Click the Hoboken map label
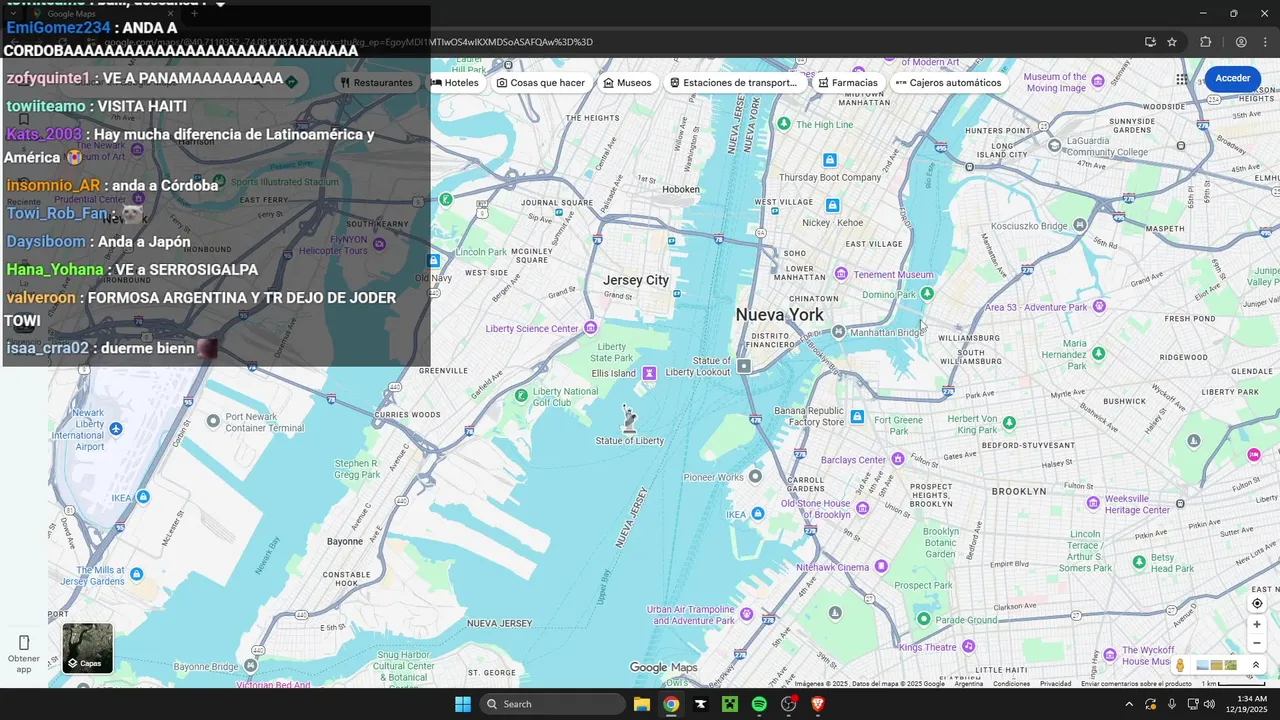This screenshot has width=1280, height=720. point(681,188)
